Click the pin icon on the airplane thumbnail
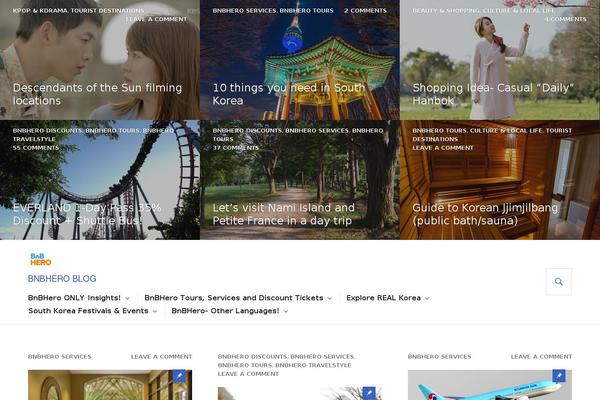 (559, 376)
